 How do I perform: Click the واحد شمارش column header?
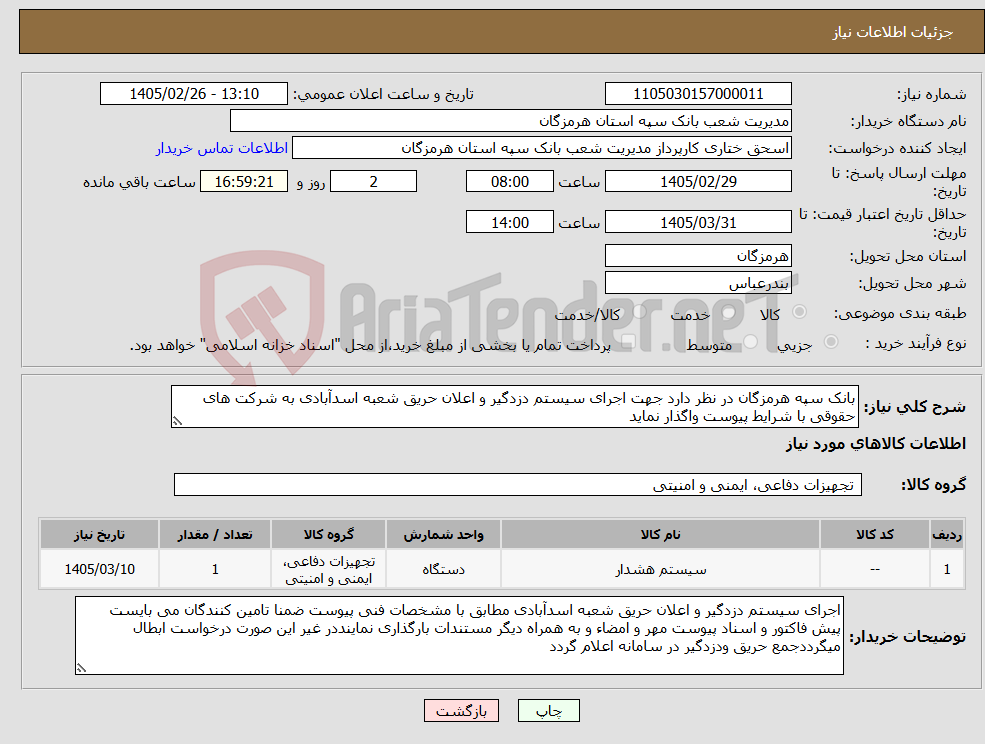444,535
